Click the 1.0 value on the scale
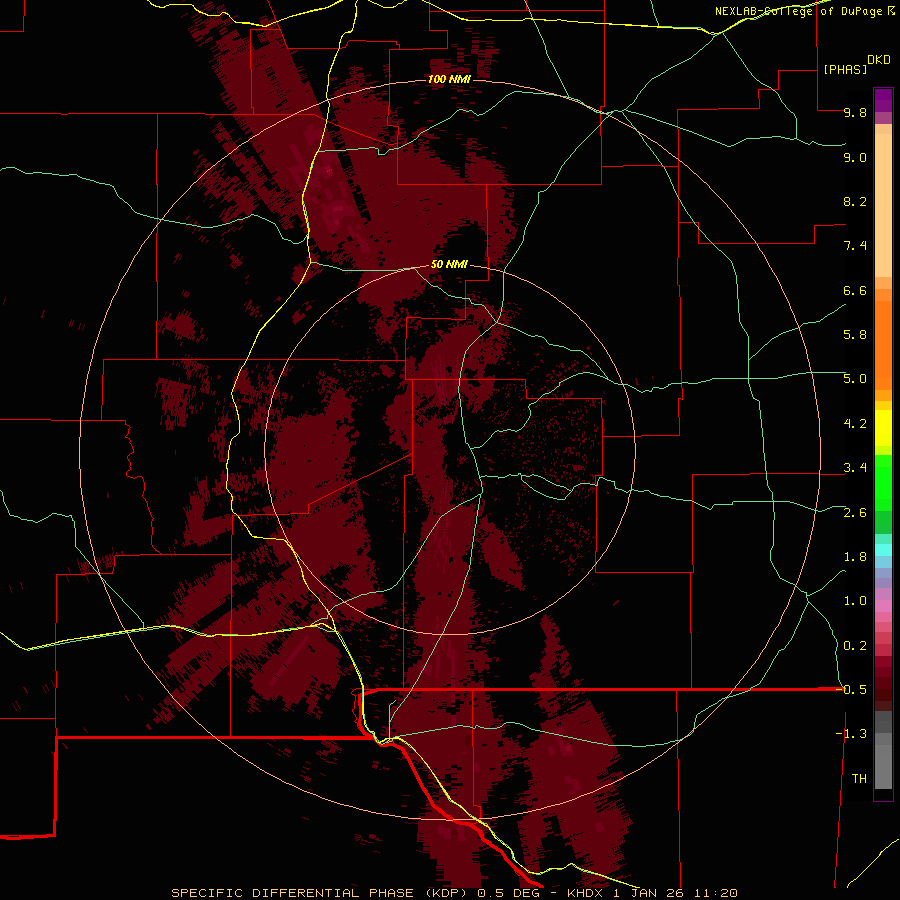Viewport: 900px width, 900px height. (x=855, y=601)
